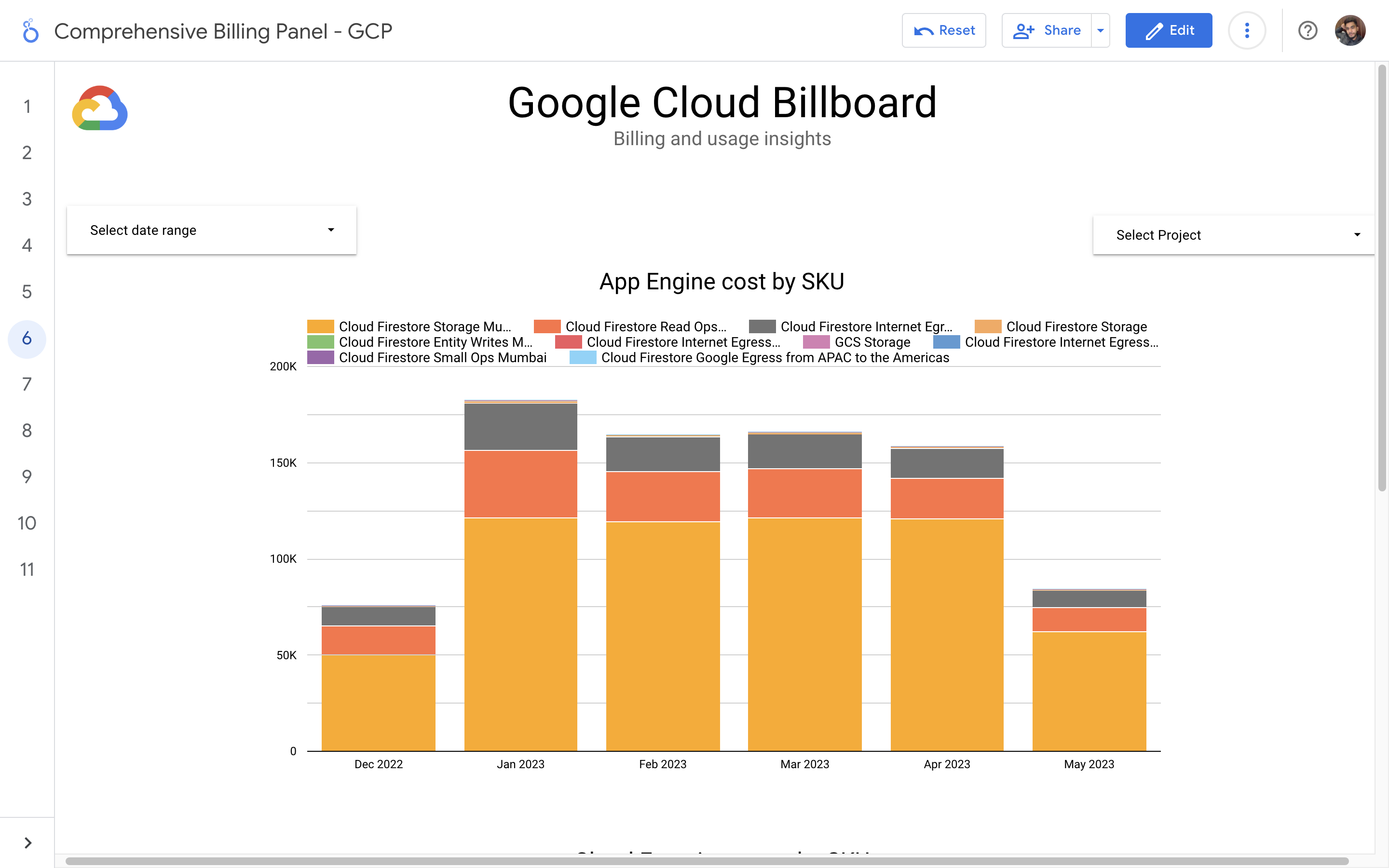Image resolution: width=1389 pixels, height=868 pixels.
Task: Click the Edit pencil button
Action: click(1168, 30)
